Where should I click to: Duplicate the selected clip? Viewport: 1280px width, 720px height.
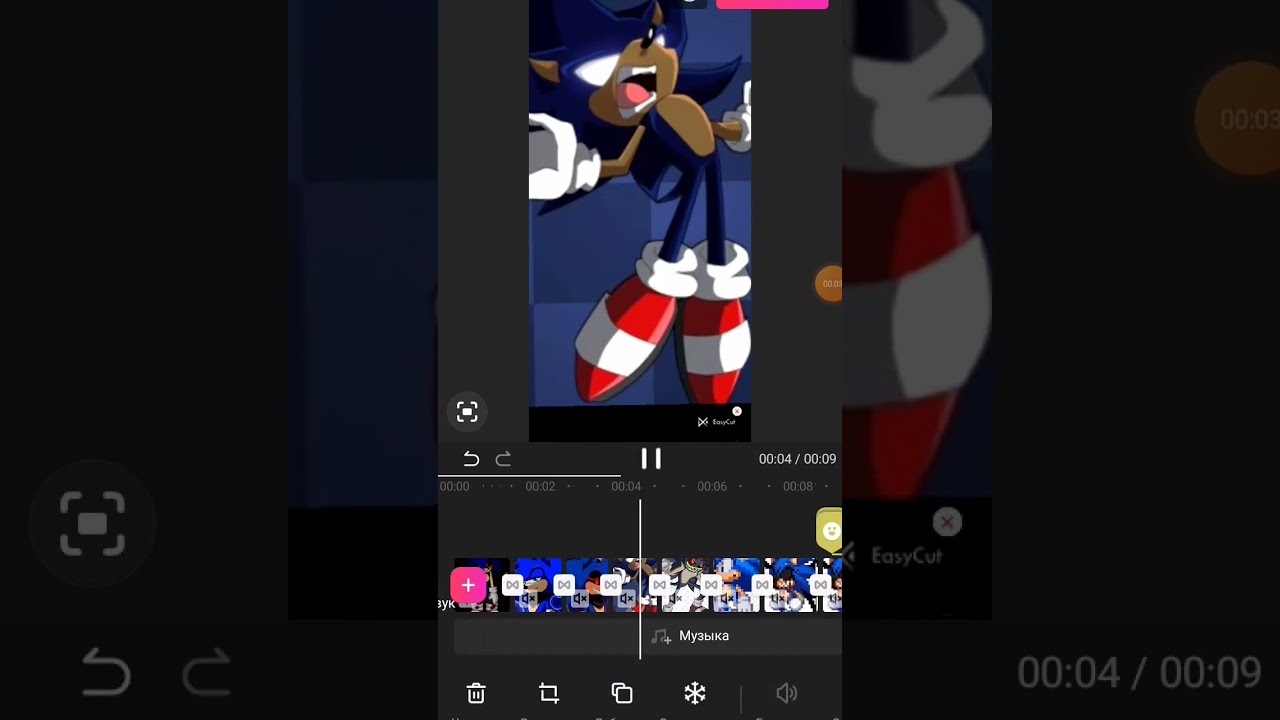(x=622, y=693)
